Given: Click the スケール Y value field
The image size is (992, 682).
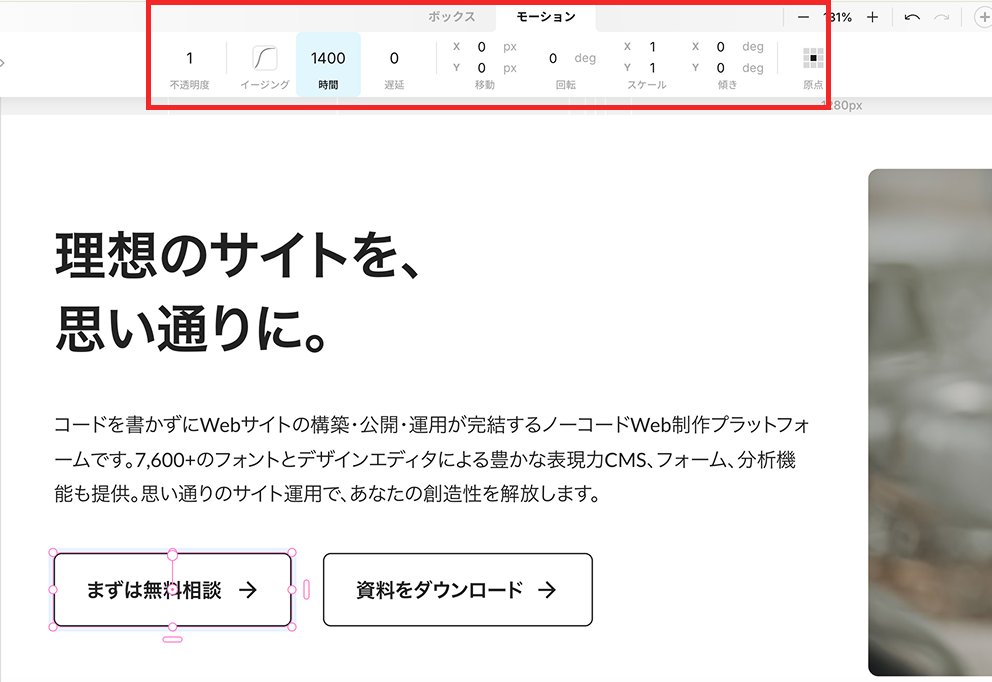Looking at the screenshot, I should tap(653, 68).
